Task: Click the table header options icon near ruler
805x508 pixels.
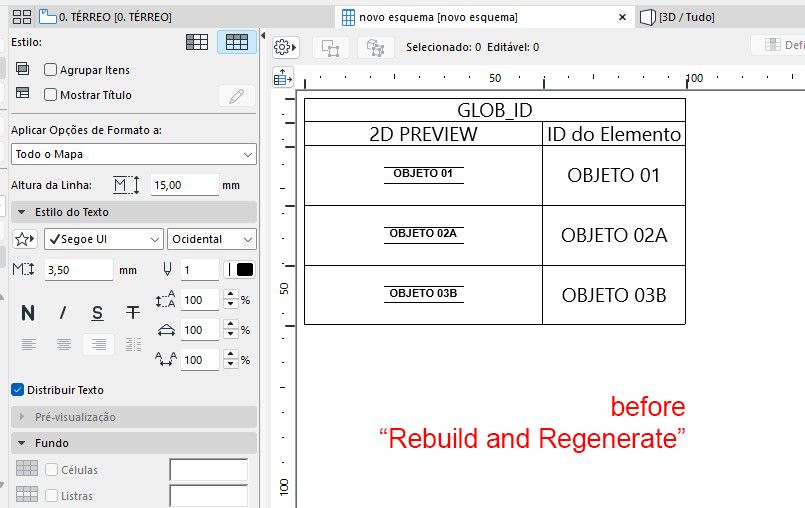Action: pos(283,77)
